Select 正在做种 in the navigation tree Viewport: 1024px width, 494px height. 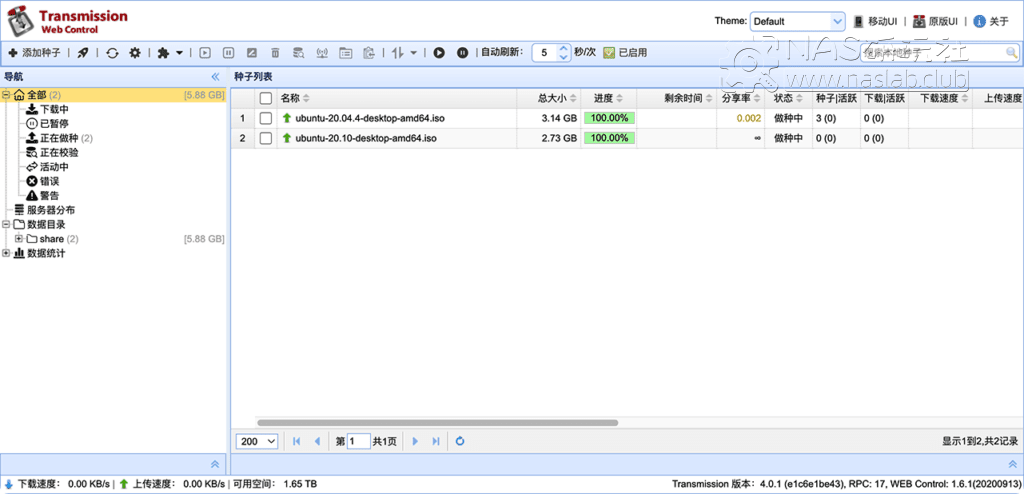pyautogui.click(x=57, y=138)
